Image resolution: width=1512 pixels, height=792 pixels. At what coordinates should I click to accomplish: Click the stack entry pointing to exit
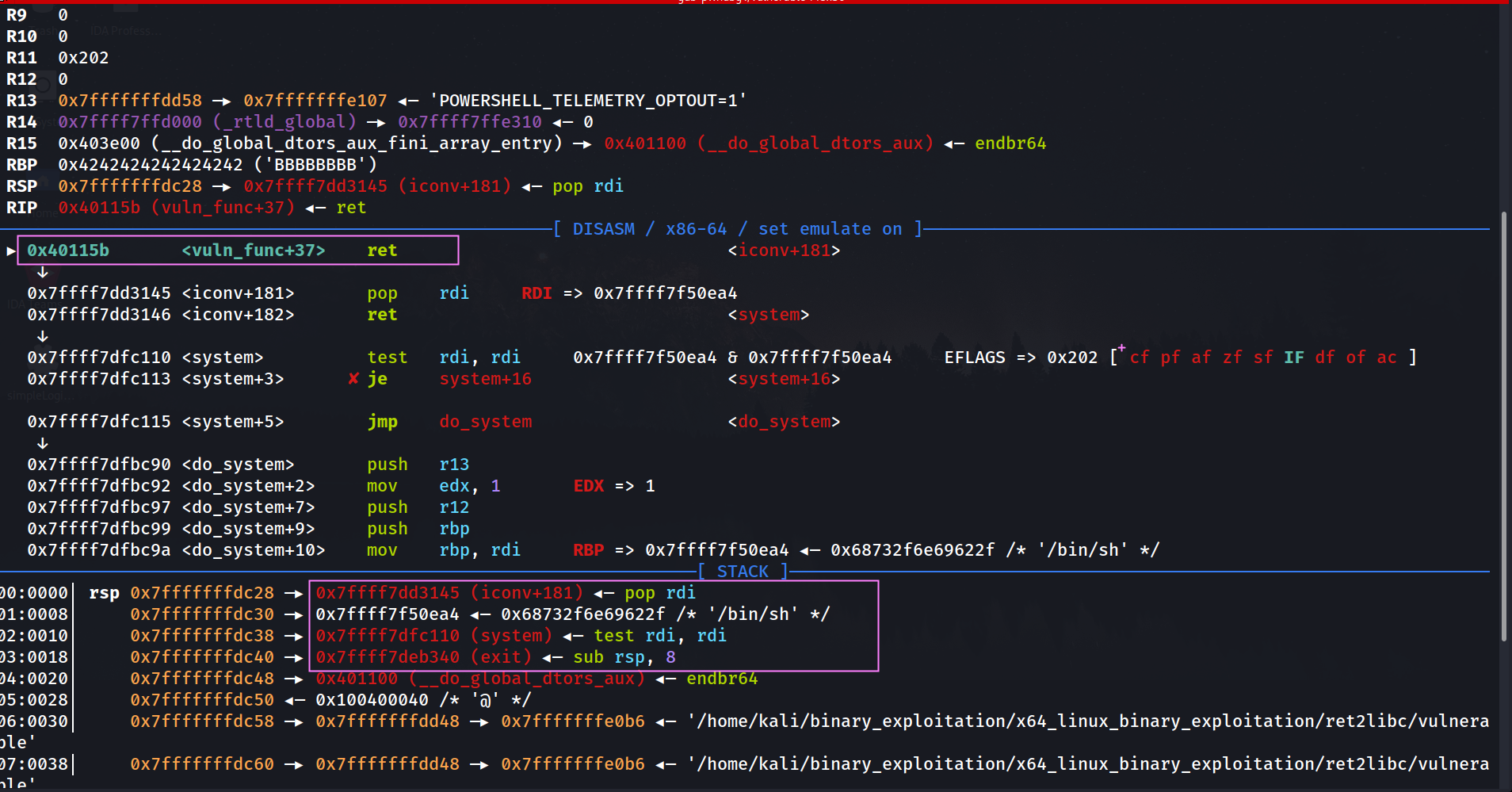(x=423, y=657)
